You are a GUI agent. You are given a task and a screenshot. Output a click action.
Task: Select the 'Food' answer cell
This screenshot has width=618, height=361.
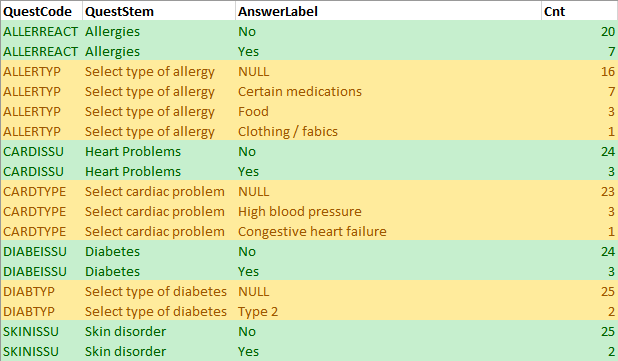(388, 112)
